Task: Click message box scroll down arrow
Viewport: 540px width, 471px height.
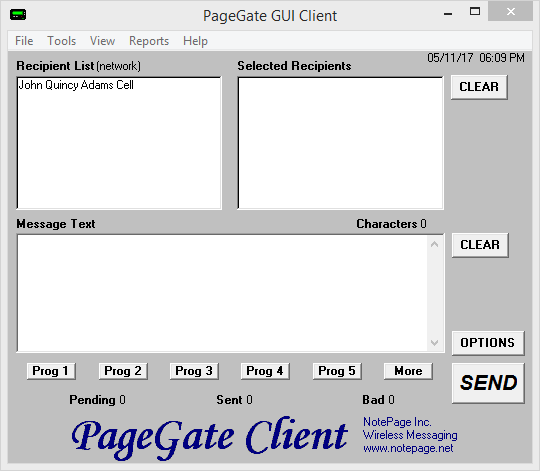Action: point(435,343)
